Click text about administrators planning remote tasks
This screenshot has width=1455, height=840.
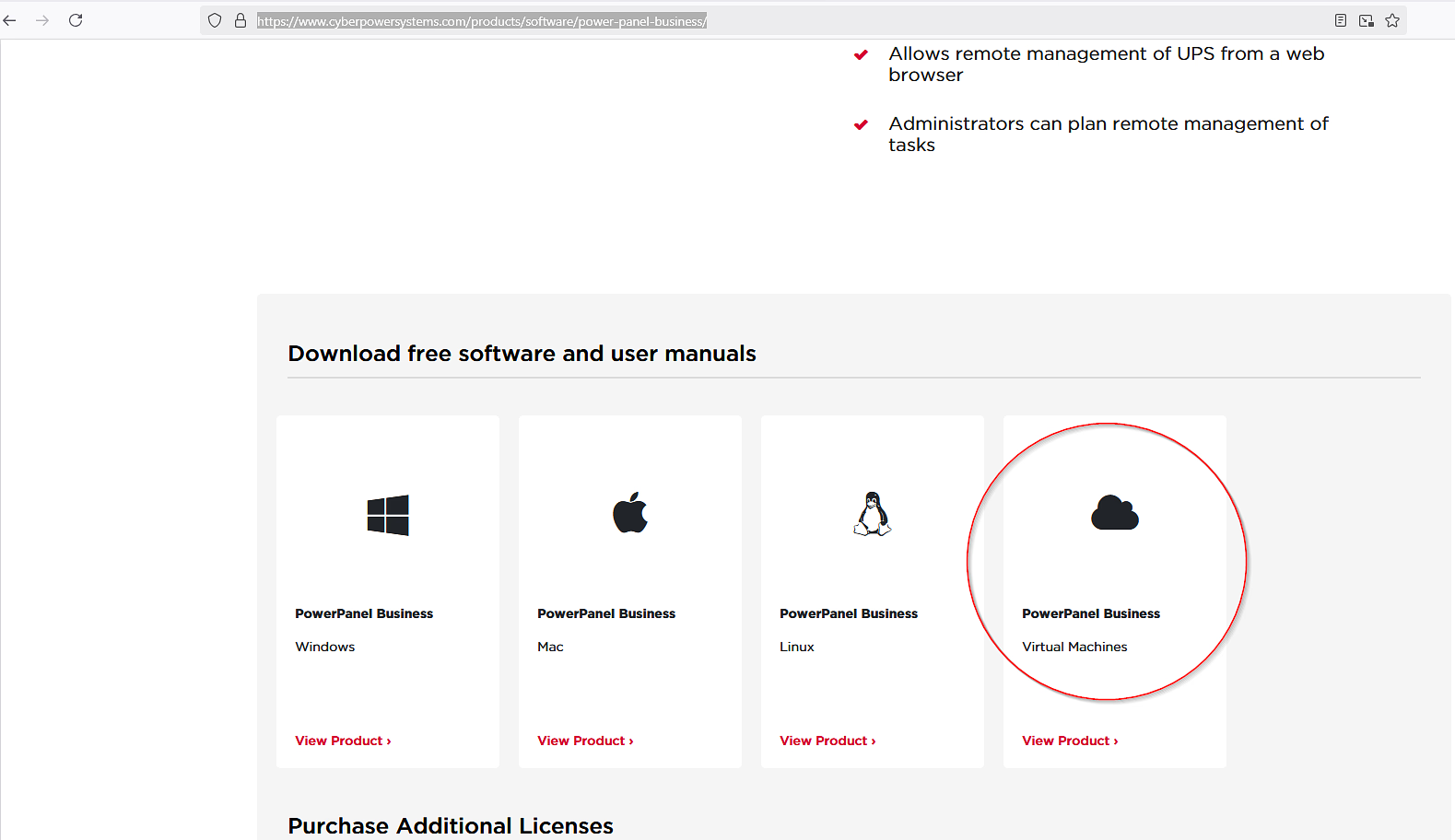click(1109, 134)
